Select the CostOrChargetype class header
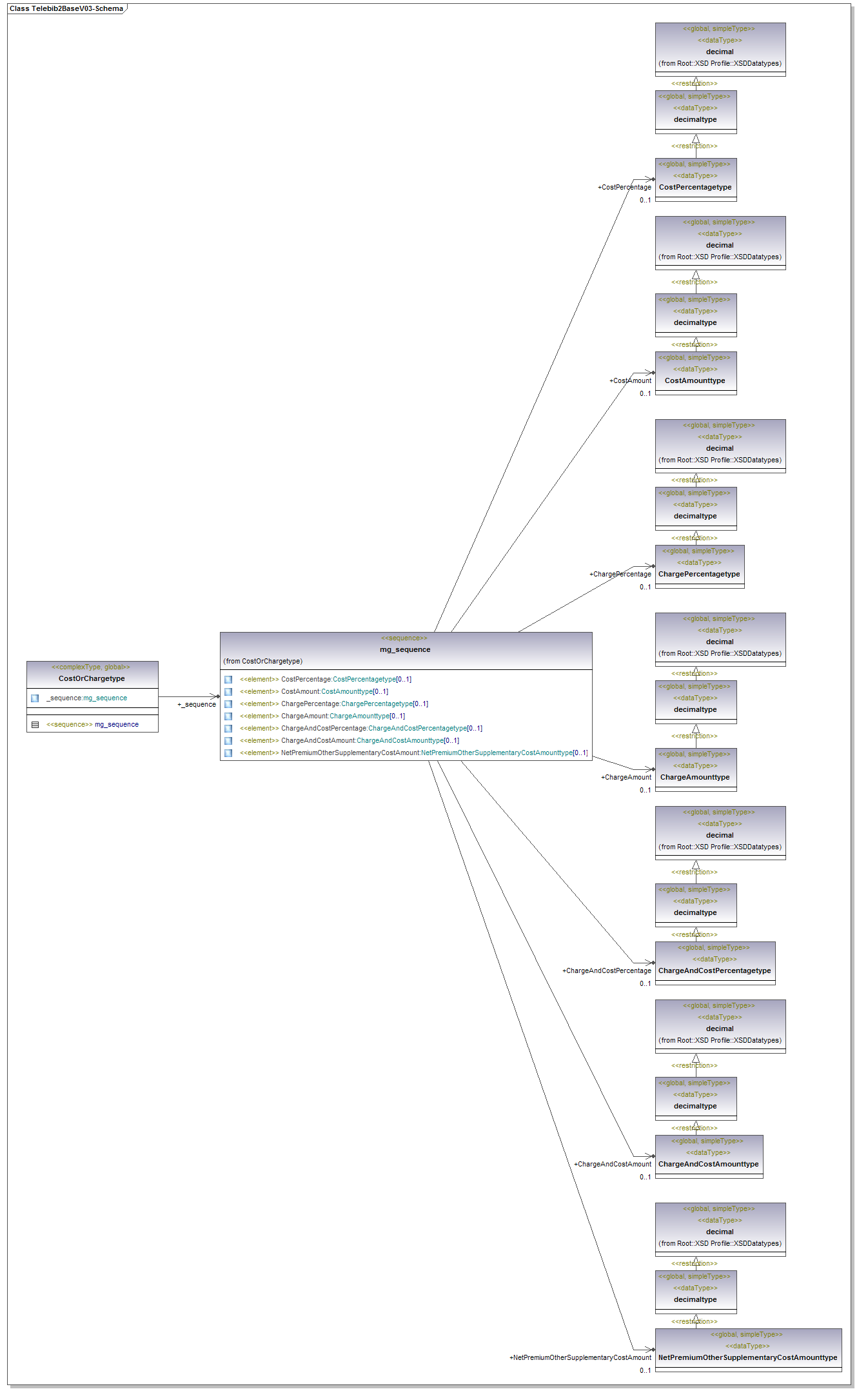The height and width of the screenshot is (1398, 868). point(92,678)
